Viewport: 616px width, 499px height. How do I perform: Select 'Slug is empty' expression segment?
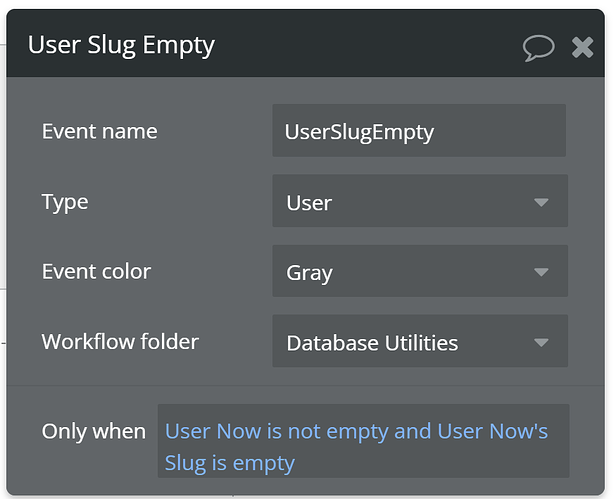(x=230, y=462)
